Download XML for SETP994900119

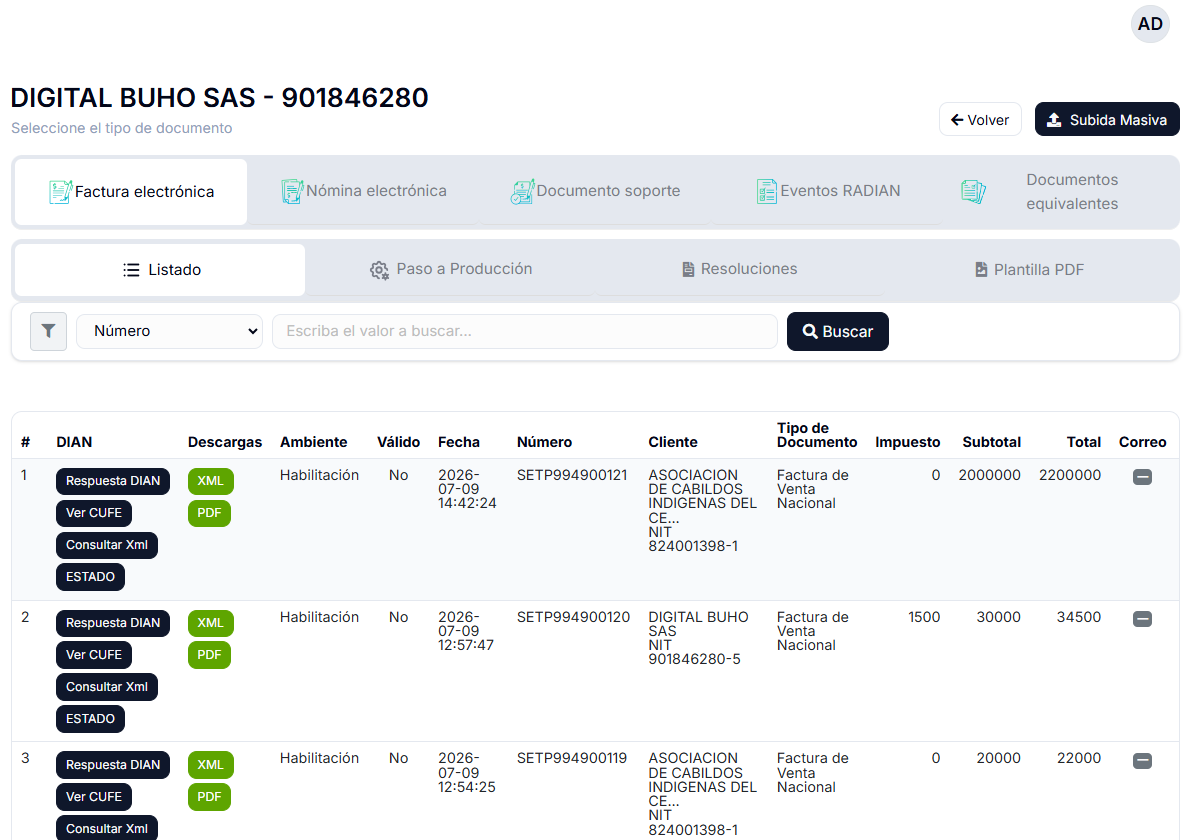click(210, 765)
